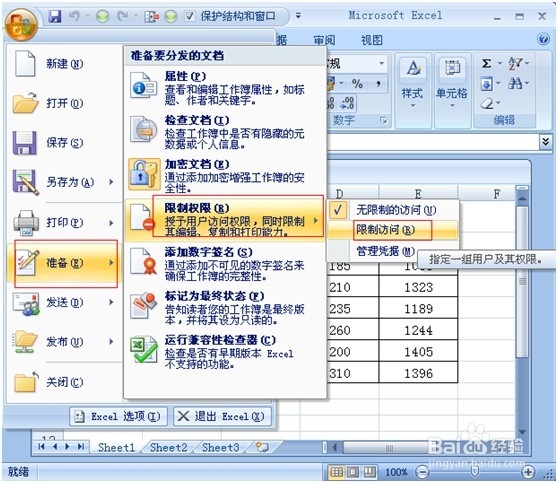Click the Find & Select binoculars icon
The width and height of the screenshot is (558, 483).
tap(515, 84)
